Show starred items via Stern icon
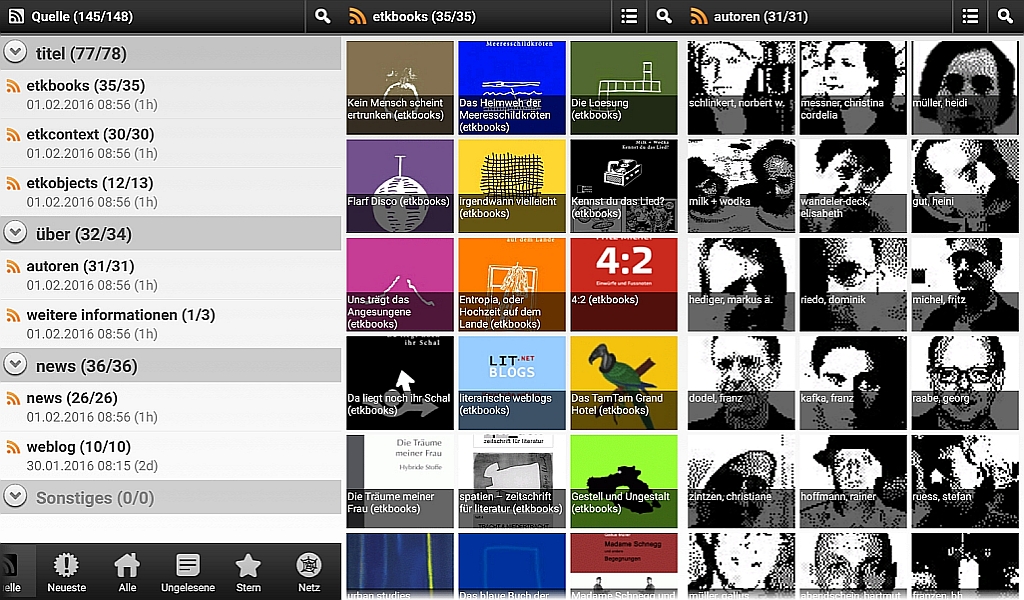1024x600 pixels. [x=248, y=570]
